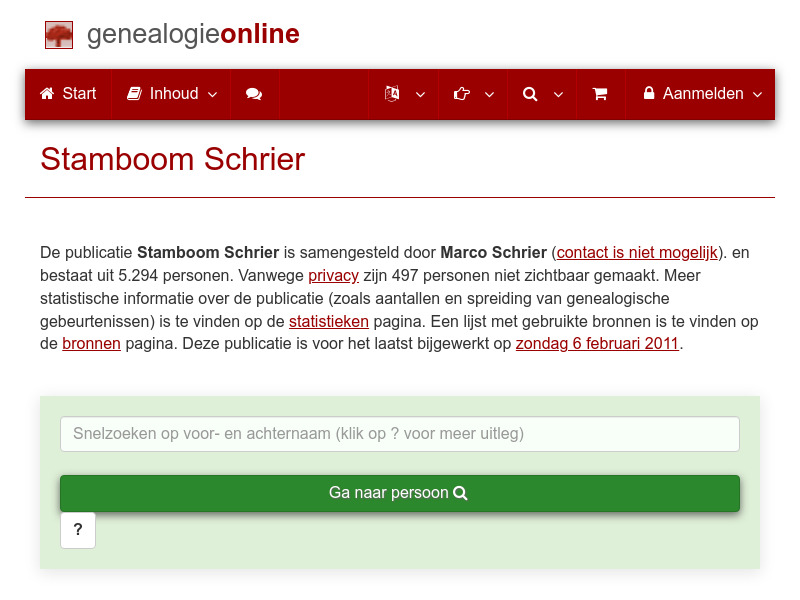
Task: Click inside the Snelzoeken search field
Action: (x=399, y=433)
